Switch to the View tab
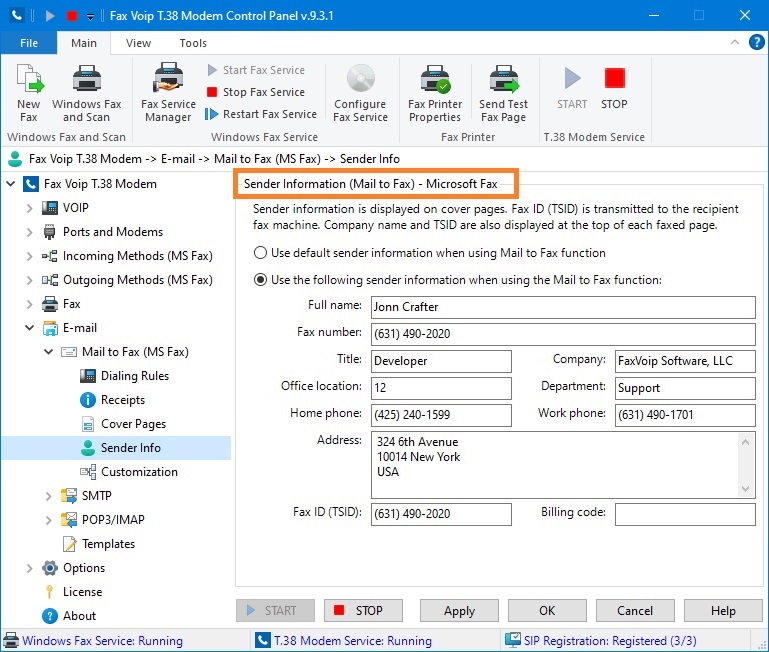Viewport: 769px width, 652px height. pyautogui.click(x=138, y=43)
